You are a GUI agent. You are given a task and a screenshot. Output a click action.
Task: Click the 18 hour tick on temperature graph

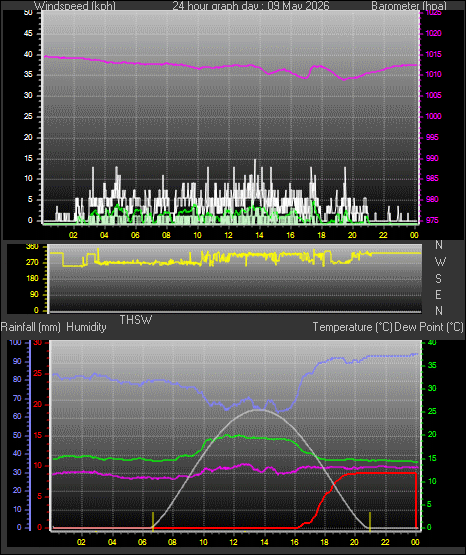pyautogui.click(x=324, y=542)
